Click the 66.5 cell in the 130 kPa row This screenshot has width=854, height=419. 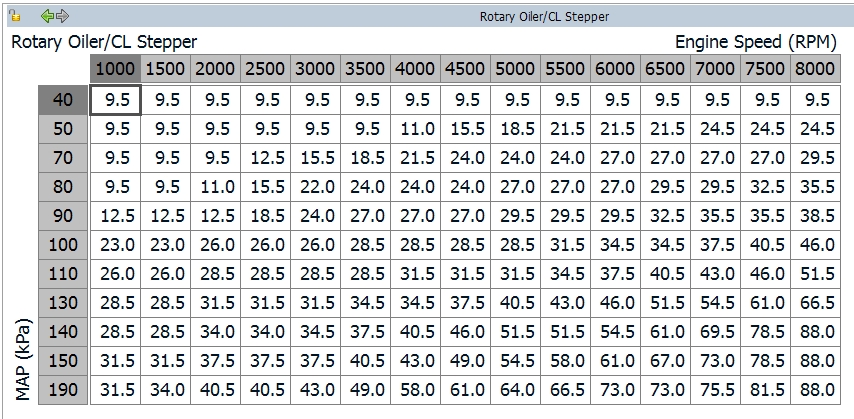tap(816, 302)
